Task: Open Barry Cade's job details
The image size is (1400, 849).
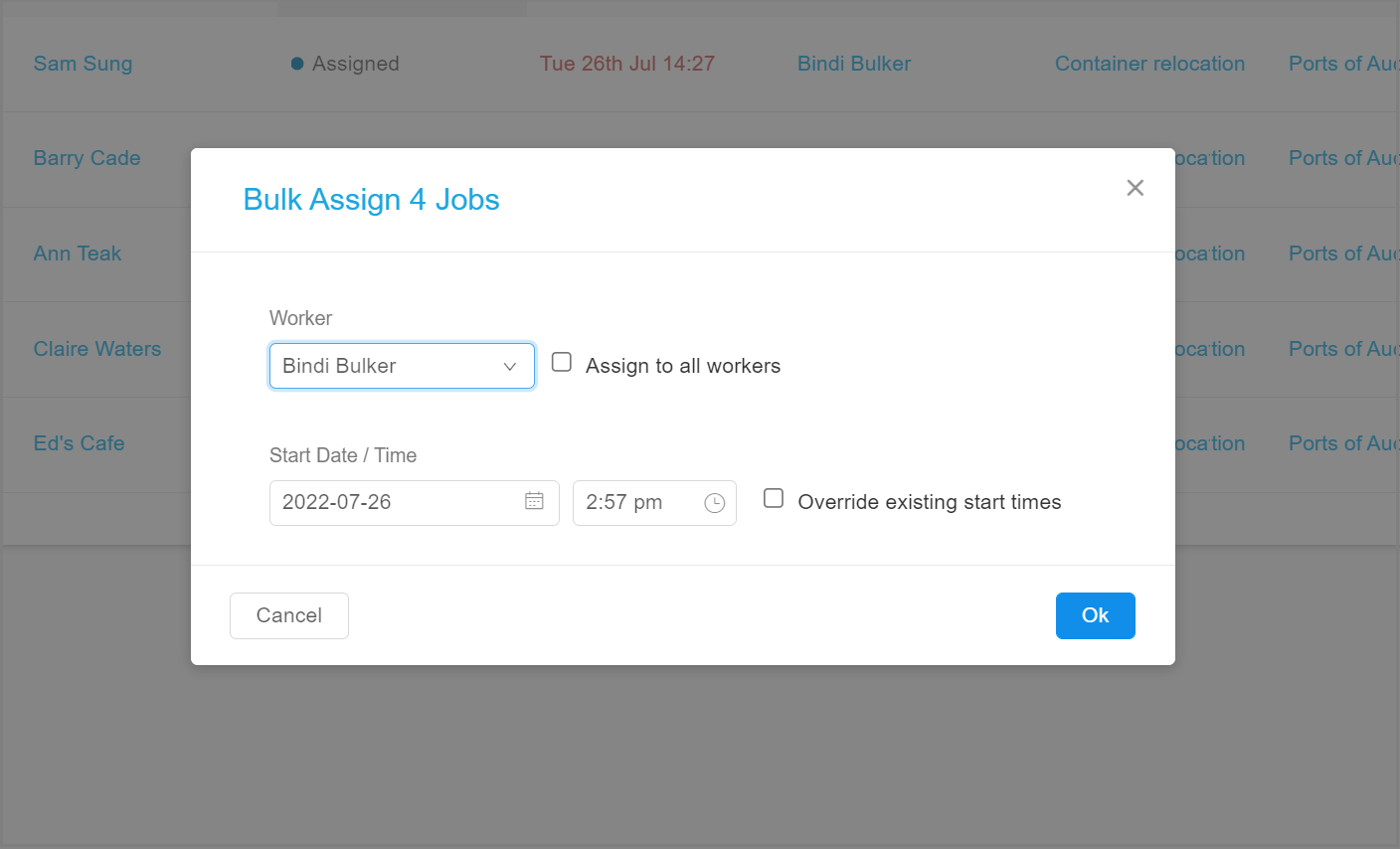Action: 87,158
